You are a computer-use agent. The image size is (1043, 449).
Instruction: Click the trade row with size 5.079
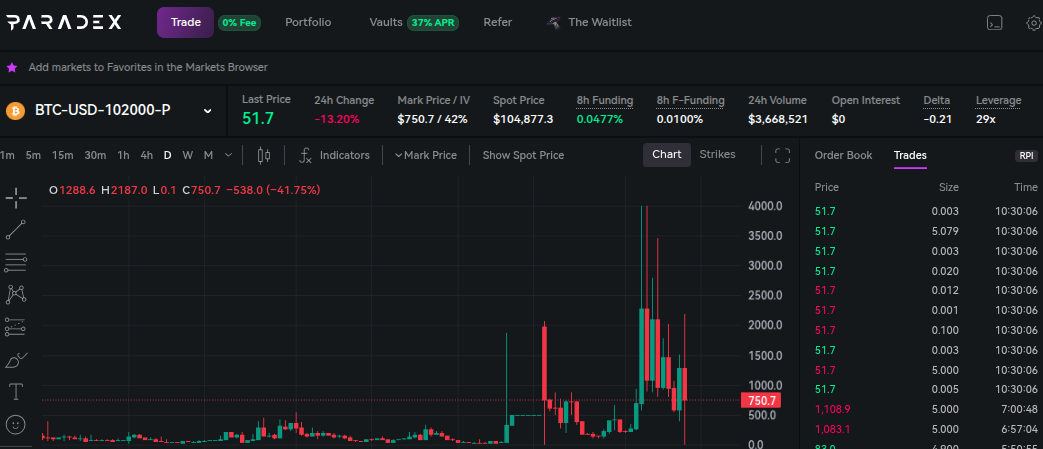pyautogui.click(x=925, y=231)
